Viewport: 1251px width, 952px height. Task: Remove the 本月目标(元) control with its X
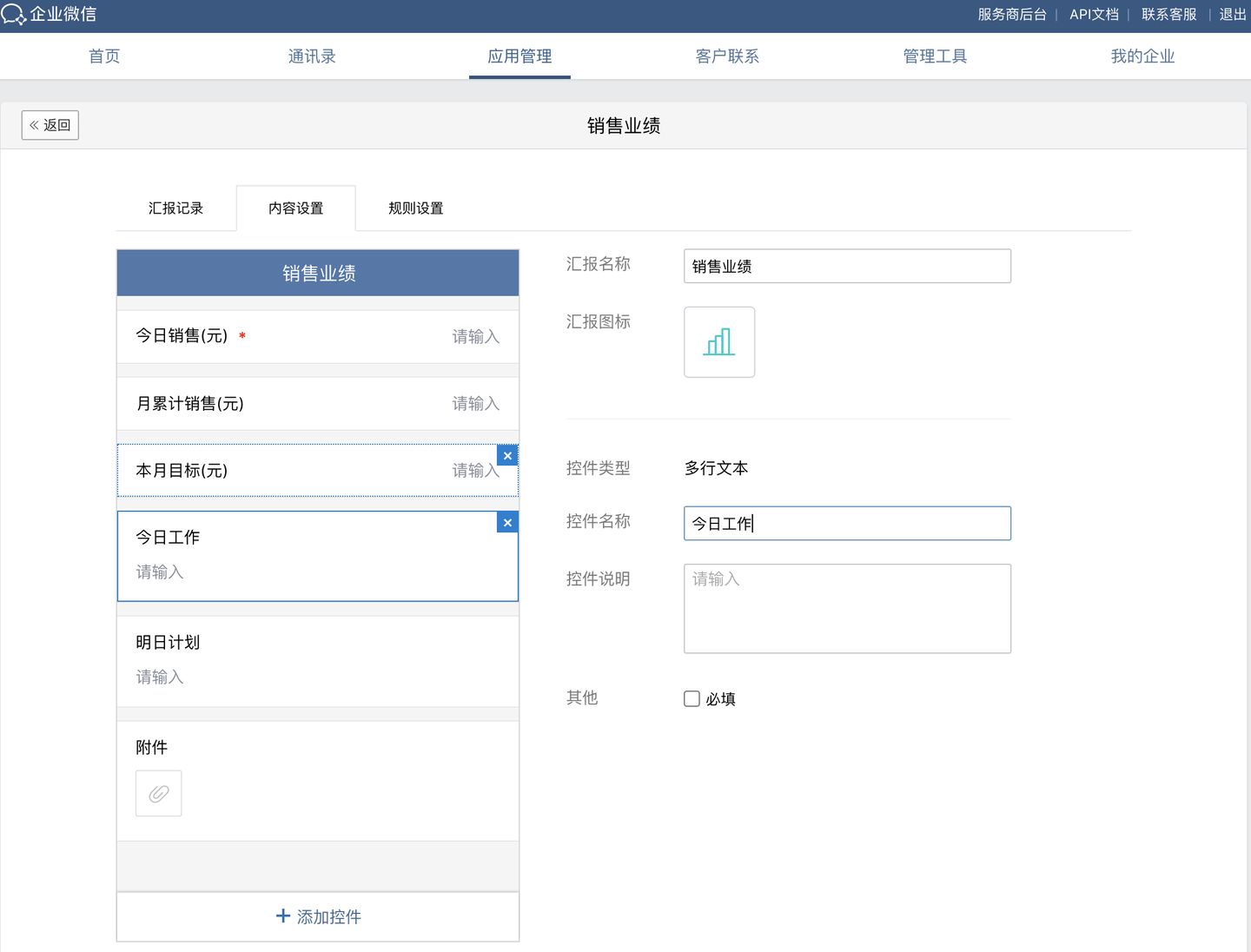pyautogui.click(x=507, y=456)
